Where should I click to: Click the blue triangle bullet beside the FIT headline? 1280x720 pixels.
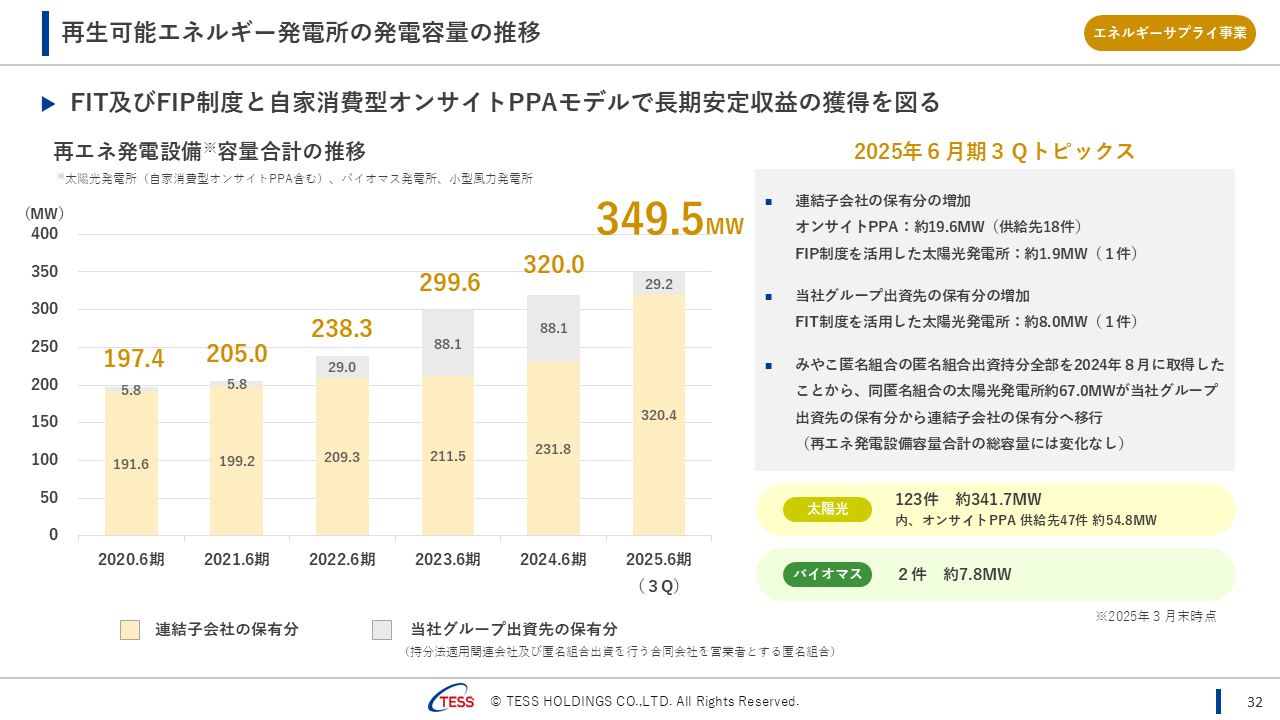pos(48,104)
